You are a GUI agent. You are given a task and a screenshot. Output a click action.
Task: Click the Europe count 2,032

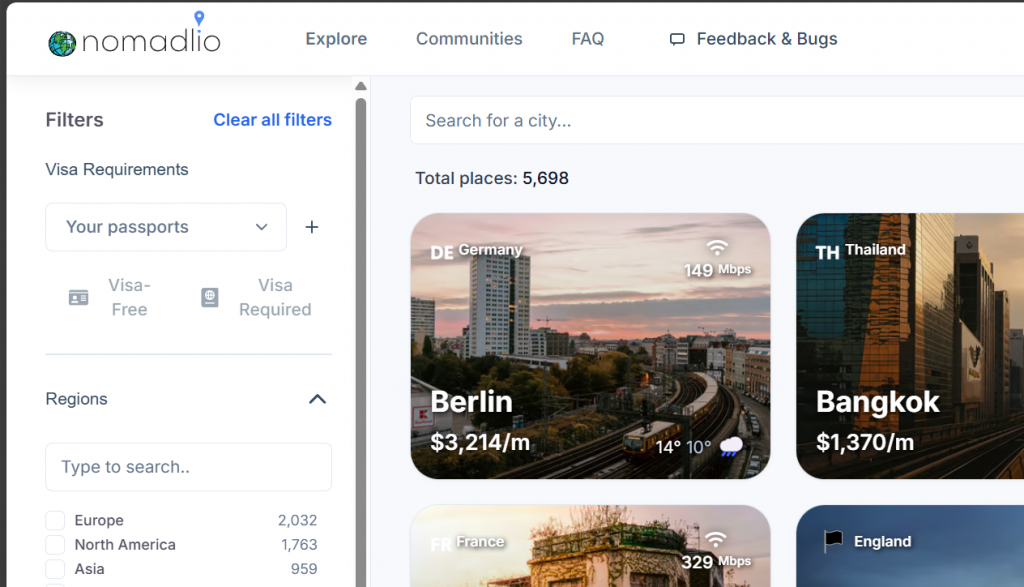(x=297, y=520)
